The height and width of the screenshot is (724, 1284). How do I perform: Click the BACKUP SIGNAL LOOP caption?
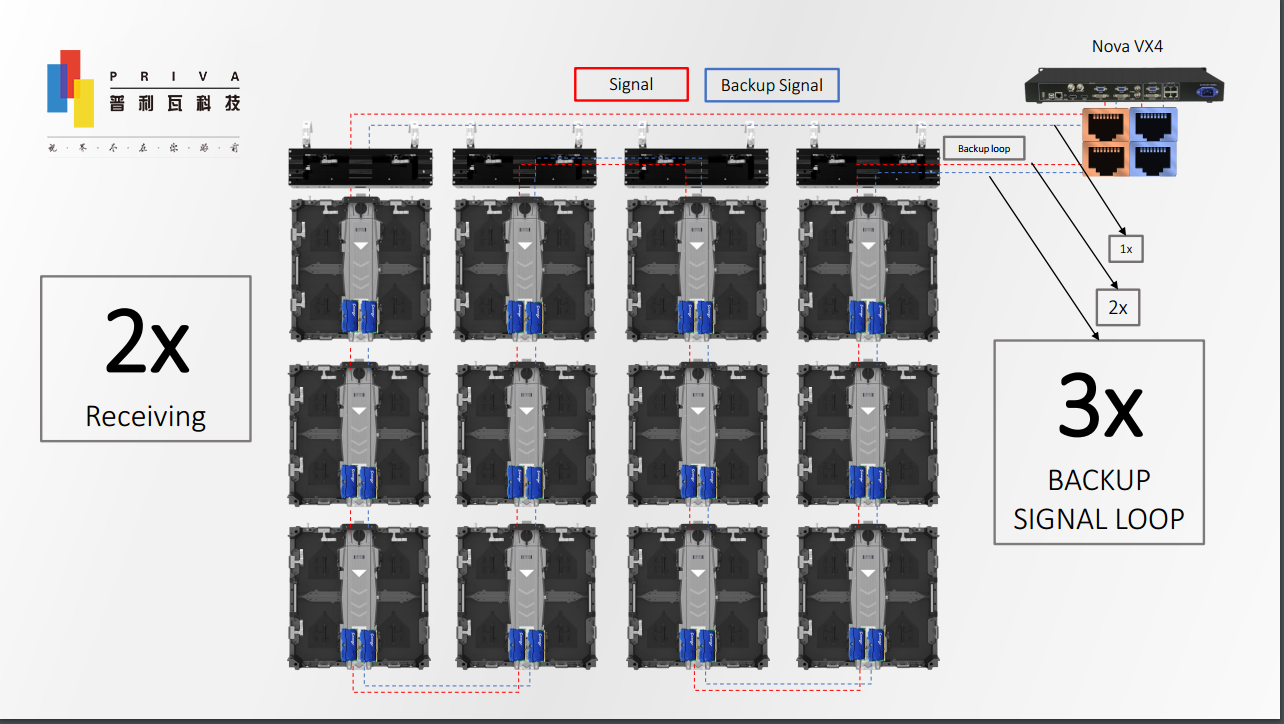coord(1099,499)
